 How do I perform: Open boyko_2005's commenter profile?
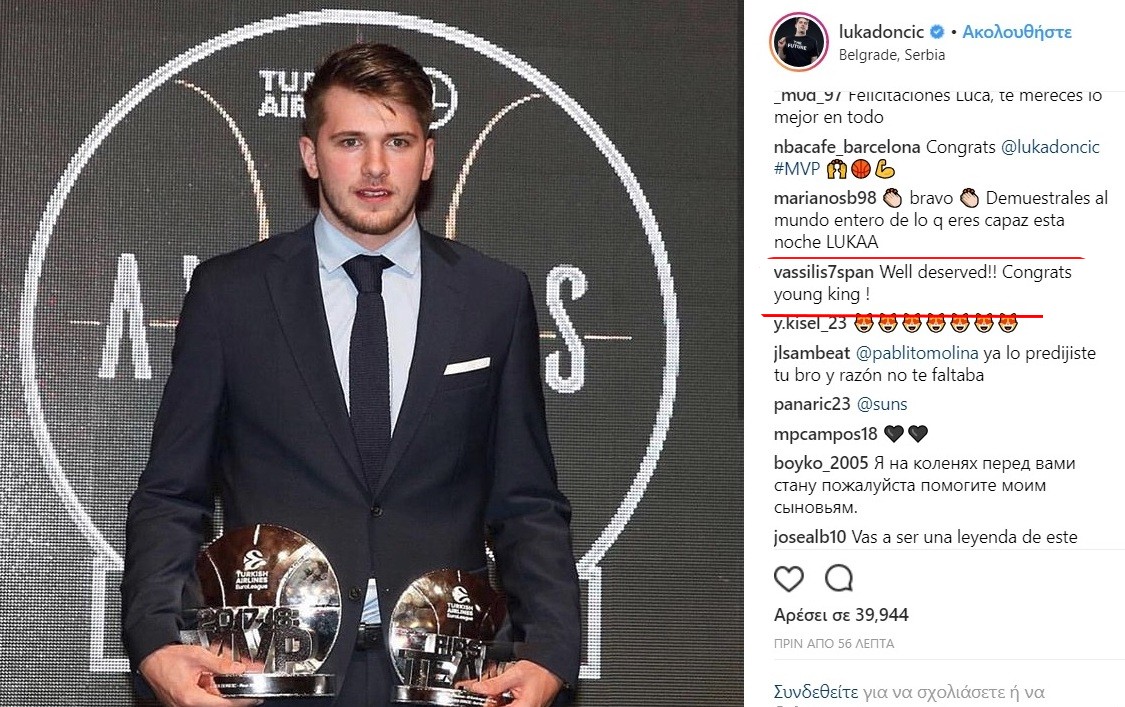tap(821, 464)
